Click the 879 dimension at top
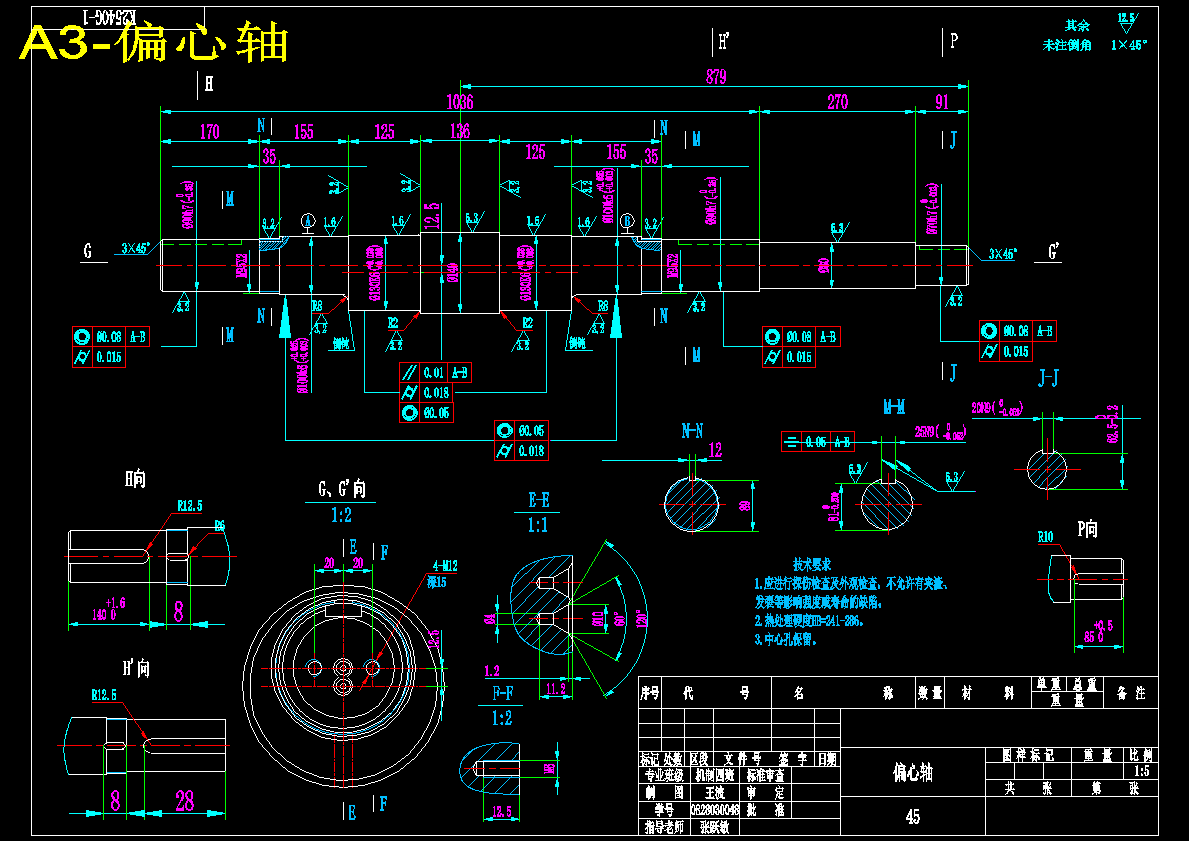This screenshot has width=1189, height=841. point(716,77)
